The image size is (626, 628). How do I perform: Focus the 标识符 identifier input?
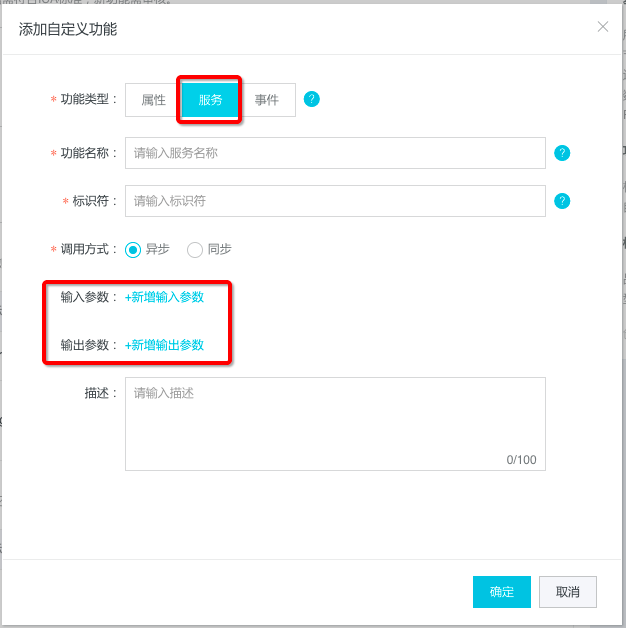click(334, 201)
